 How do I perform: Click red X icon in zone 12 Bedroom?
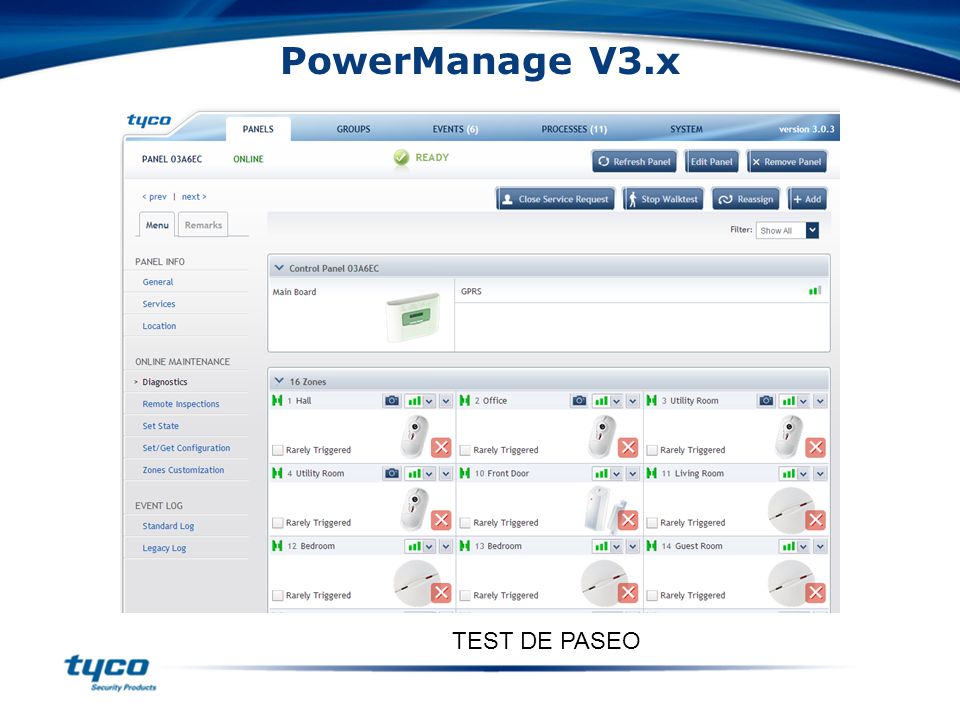[x=441, y=593]
